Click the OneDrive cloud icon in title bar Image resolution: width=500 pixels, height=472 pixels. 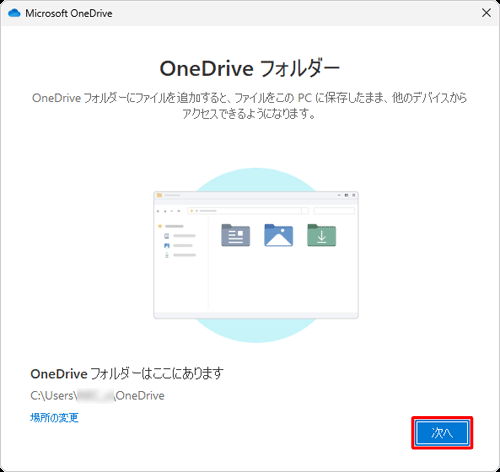pos(14,13)
